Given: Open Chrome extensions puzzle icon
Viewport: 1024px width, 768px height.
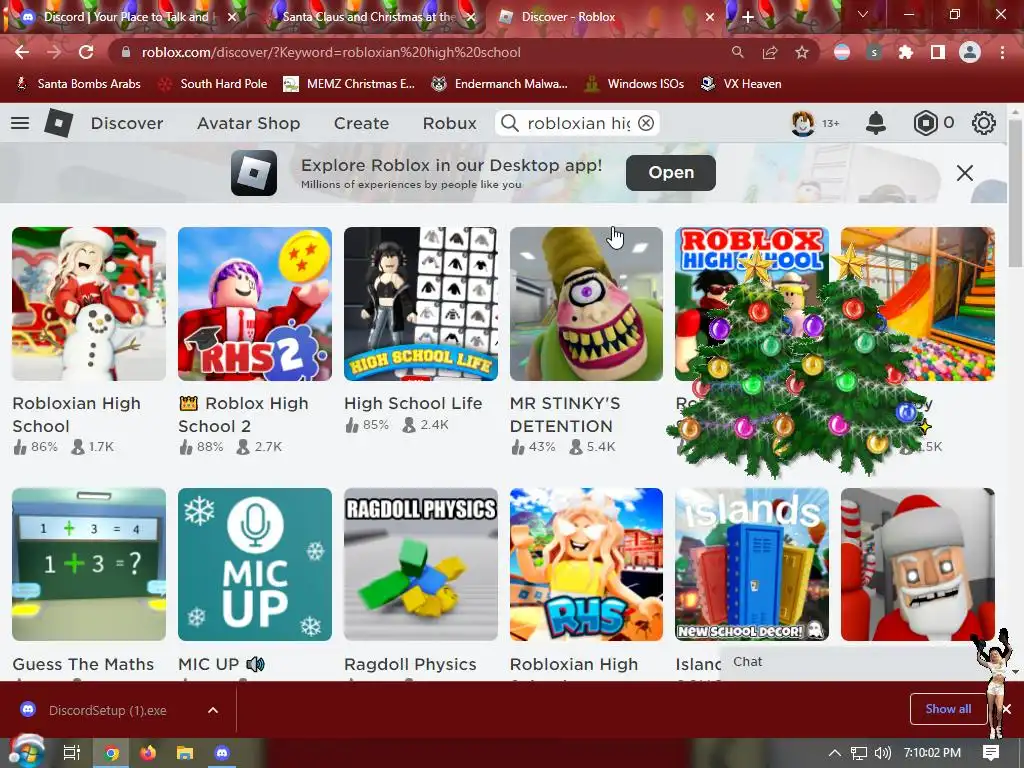Looking at the screenshot, I should click(x=906, y=52).
